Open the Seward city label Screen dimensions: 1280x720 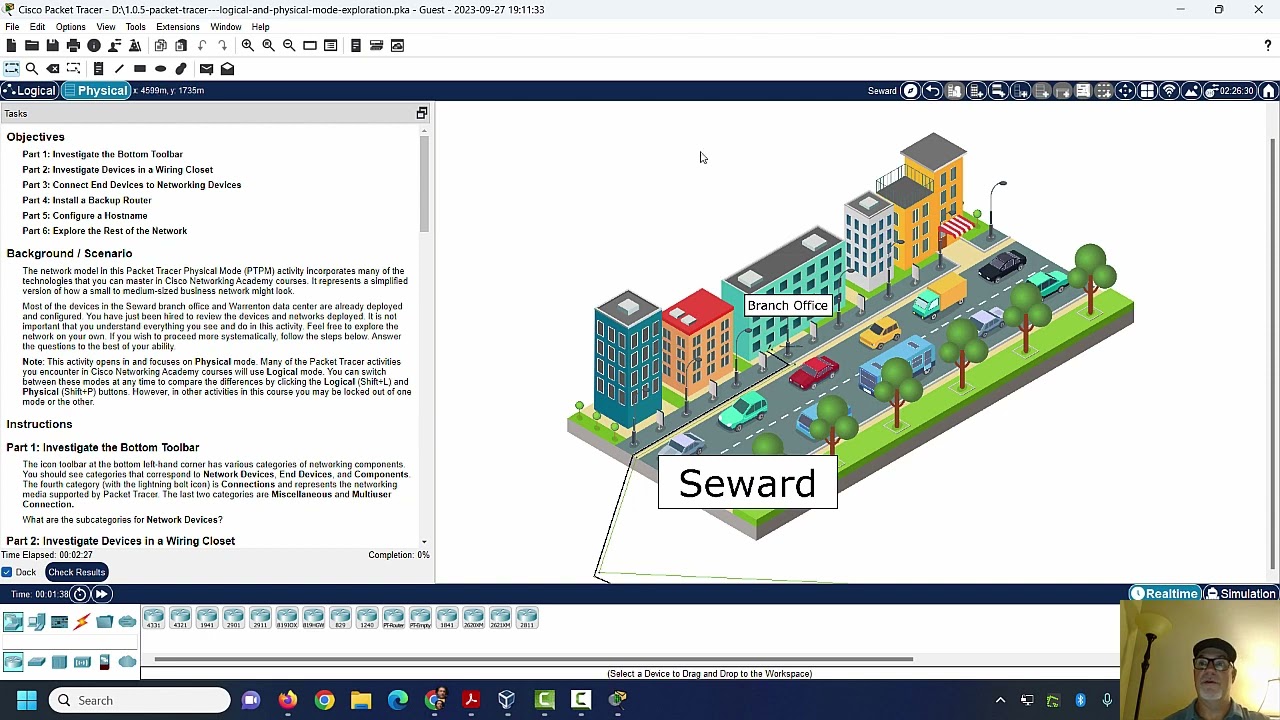pyautogui.click(x=747, y=484)
